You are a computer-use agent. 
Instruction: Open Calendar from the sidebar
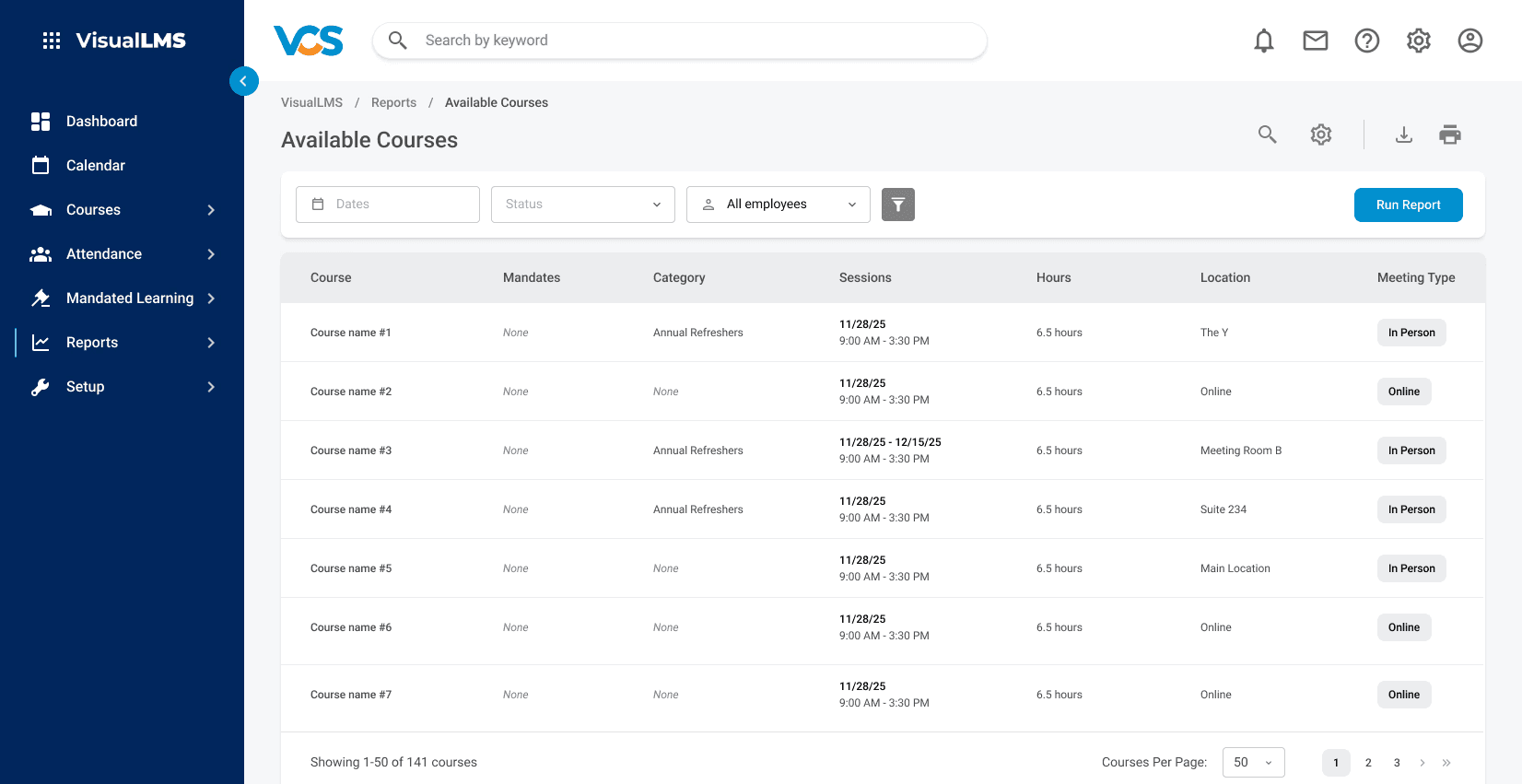click(x=96, y=166)
